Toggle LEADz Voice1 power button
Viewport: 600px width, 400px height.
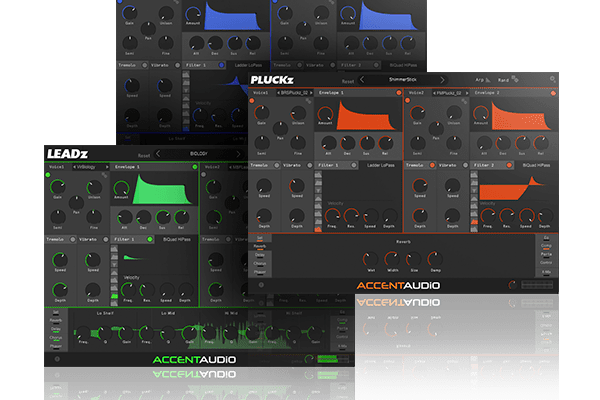(x=48, y=175)
